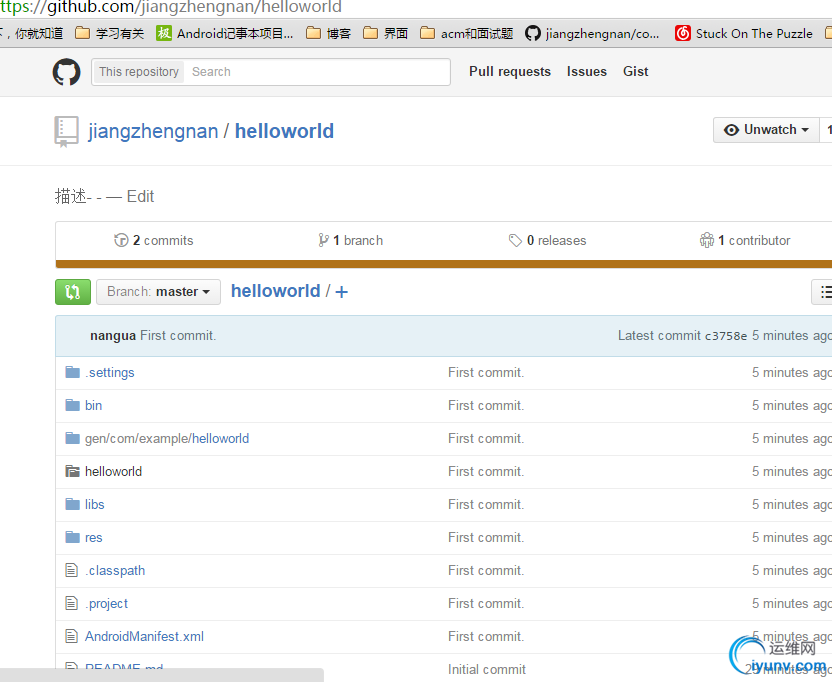Open the bin folder link

(93, 405)
